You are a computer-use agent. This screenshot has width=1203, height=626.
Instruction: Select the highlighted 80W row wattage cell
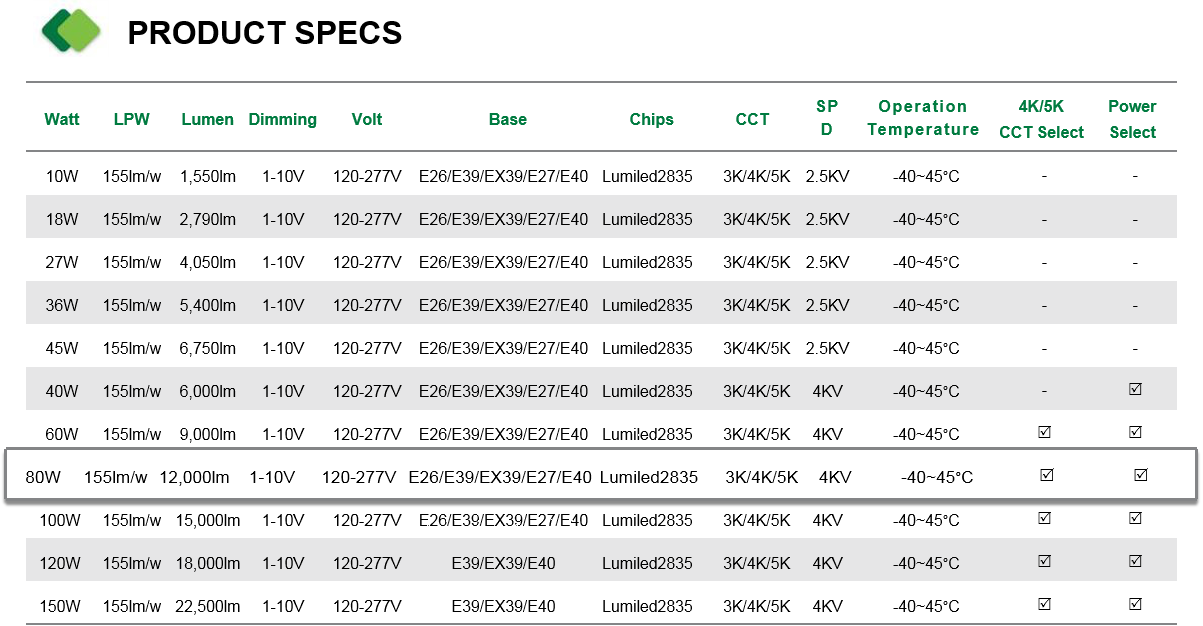coord(43,477)
